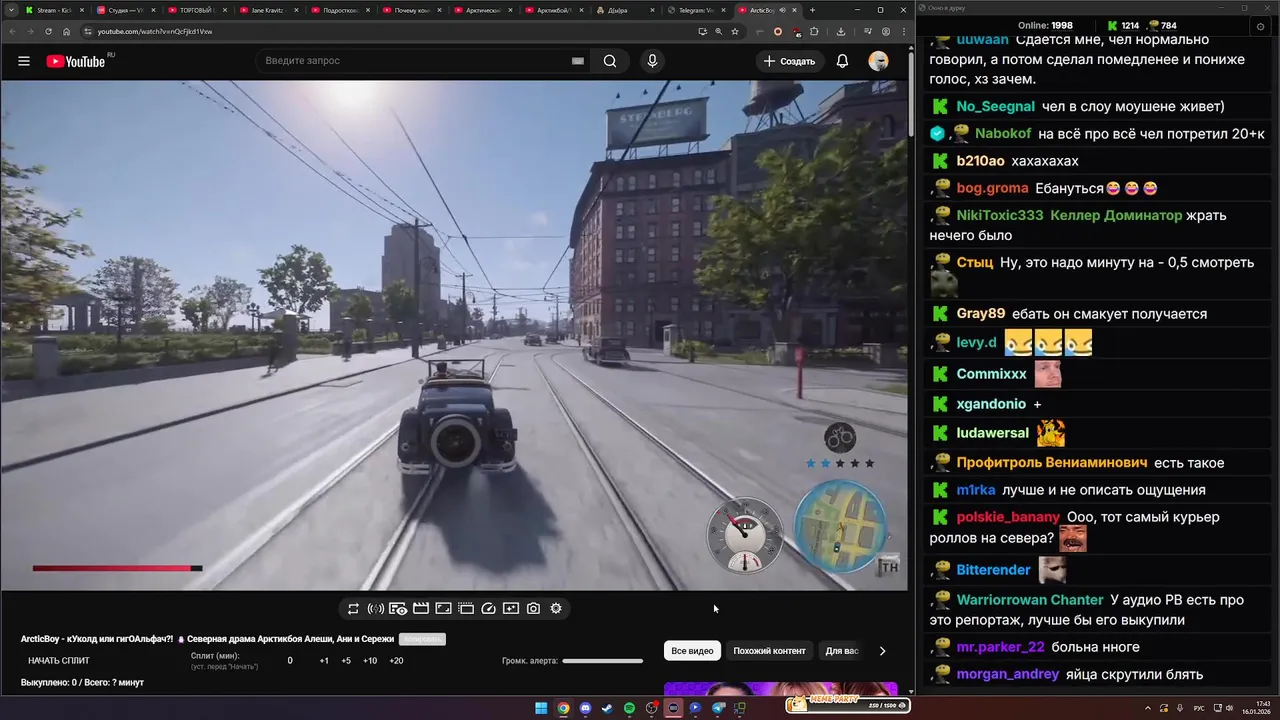Open Discord from the taskbar
This screenshot has height=720, width=1280.
585,708
